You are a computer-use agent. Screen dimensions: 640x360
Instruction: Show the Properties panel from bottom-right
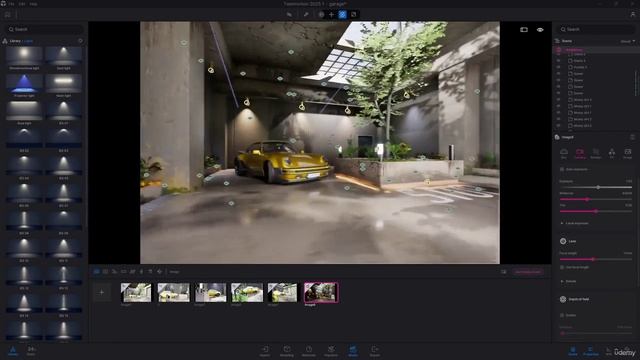point(591,351)
